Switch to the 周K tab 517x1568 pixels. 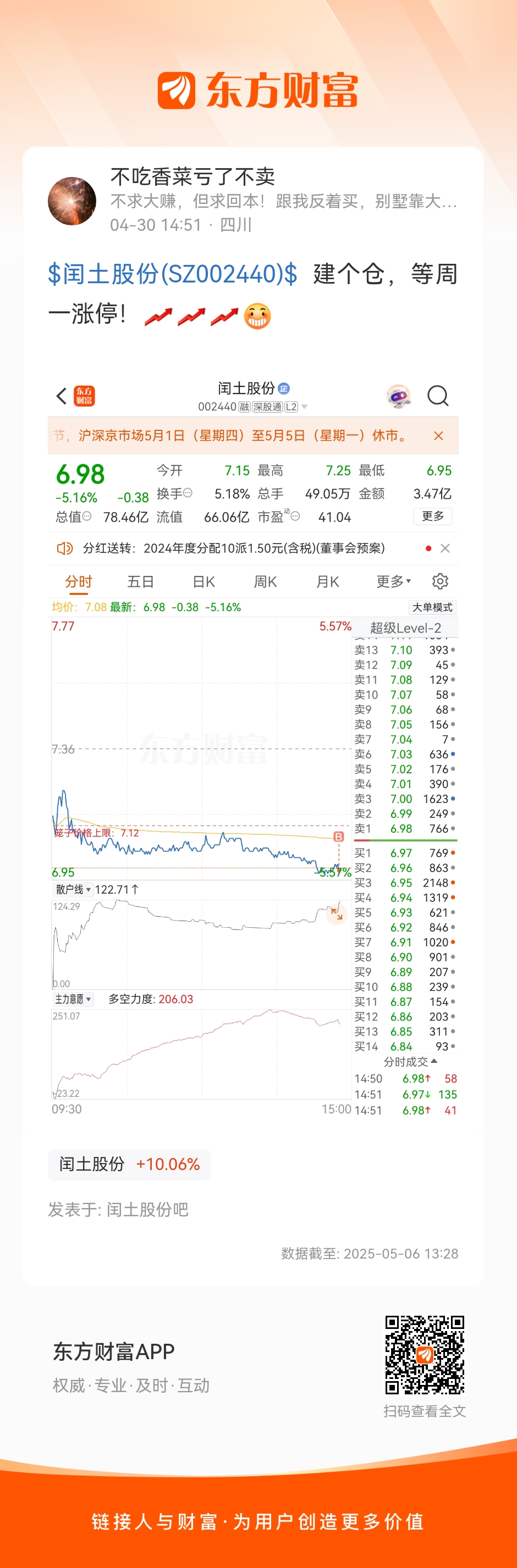[266, 582]
